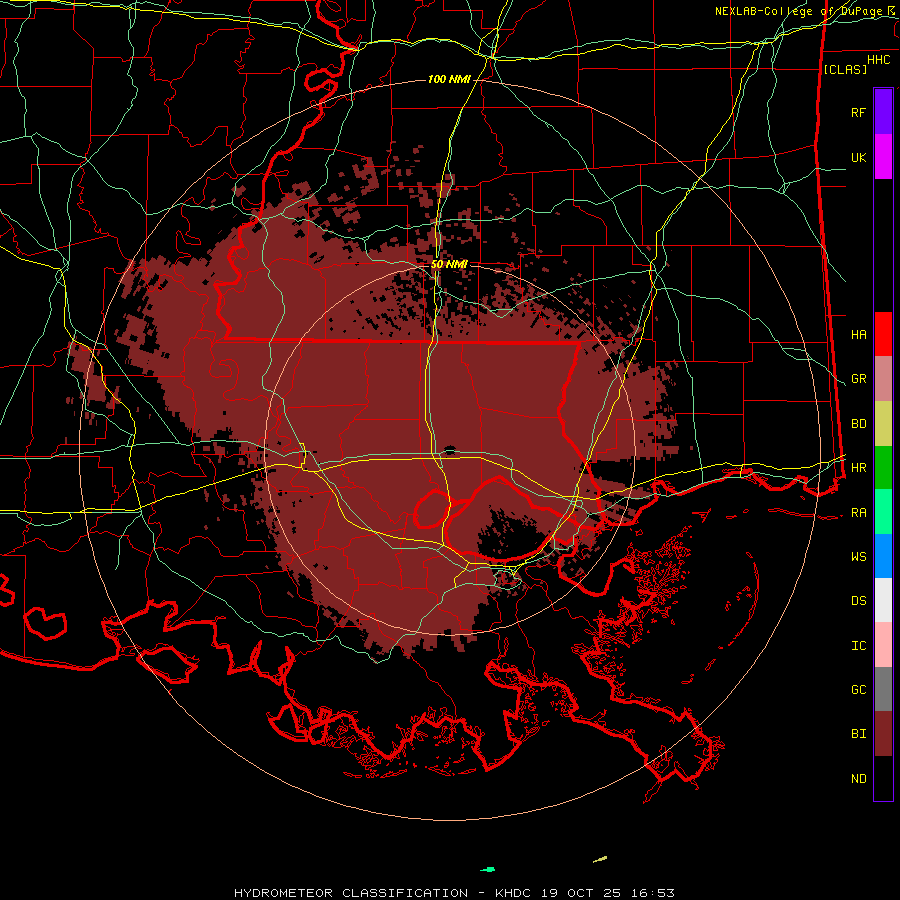Screen dimensions: 900x900
Task: Click the UK magenta legend swatch
Action: 883,157
